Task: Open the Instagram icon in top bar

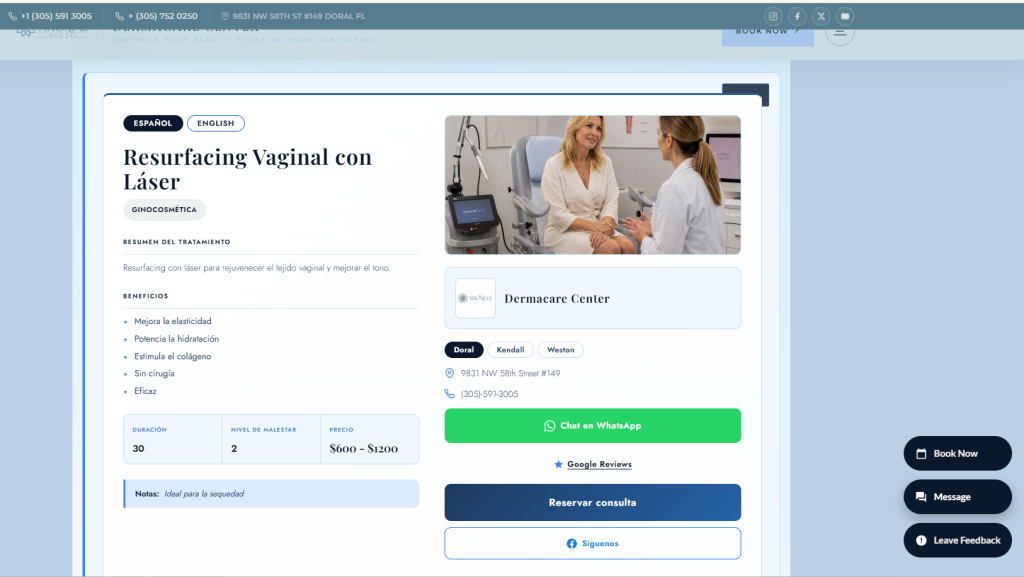Action: point(773,16)
